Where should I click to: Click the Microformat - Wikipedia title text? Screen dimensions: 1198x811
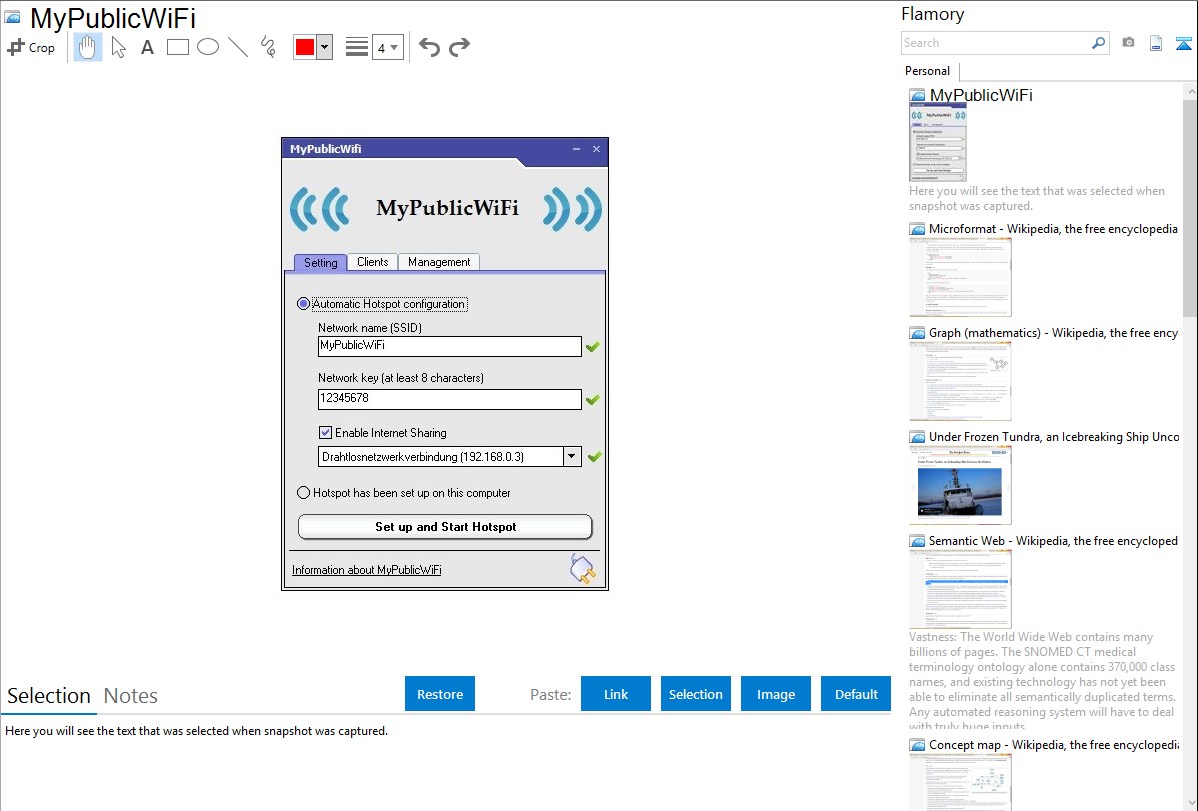click(1053, 229)
